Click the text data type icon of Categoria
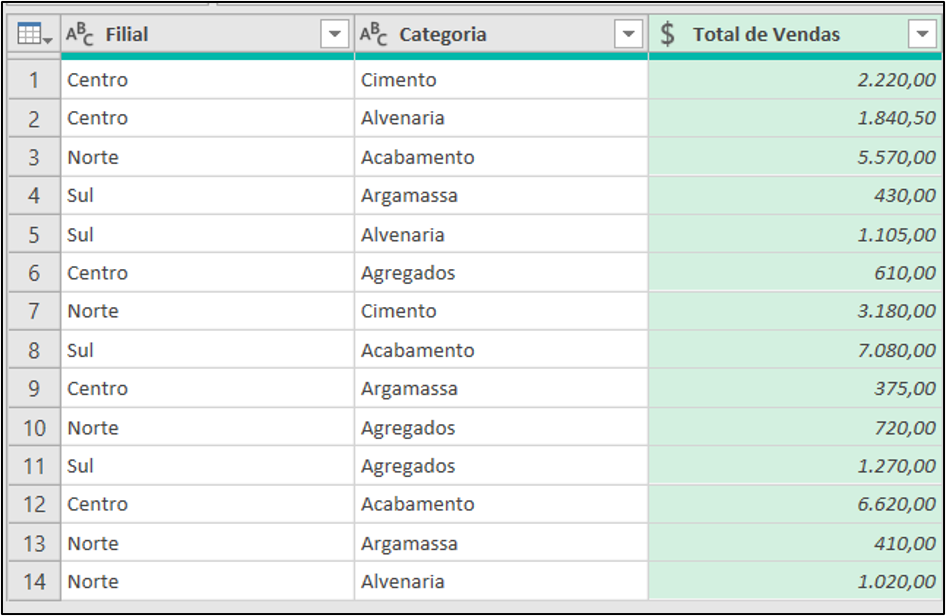This screenshot has height=616, width=946. click(x=373, y=34)
